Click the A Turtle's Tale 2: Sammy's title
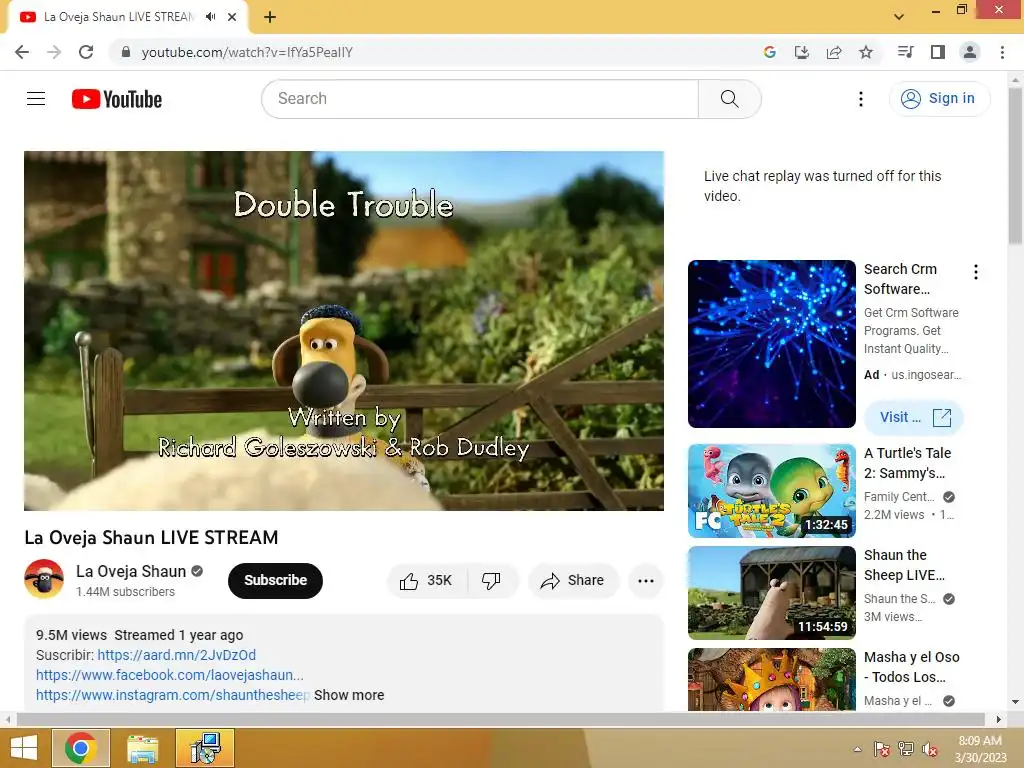The image size is (1024, 768). 907,463
